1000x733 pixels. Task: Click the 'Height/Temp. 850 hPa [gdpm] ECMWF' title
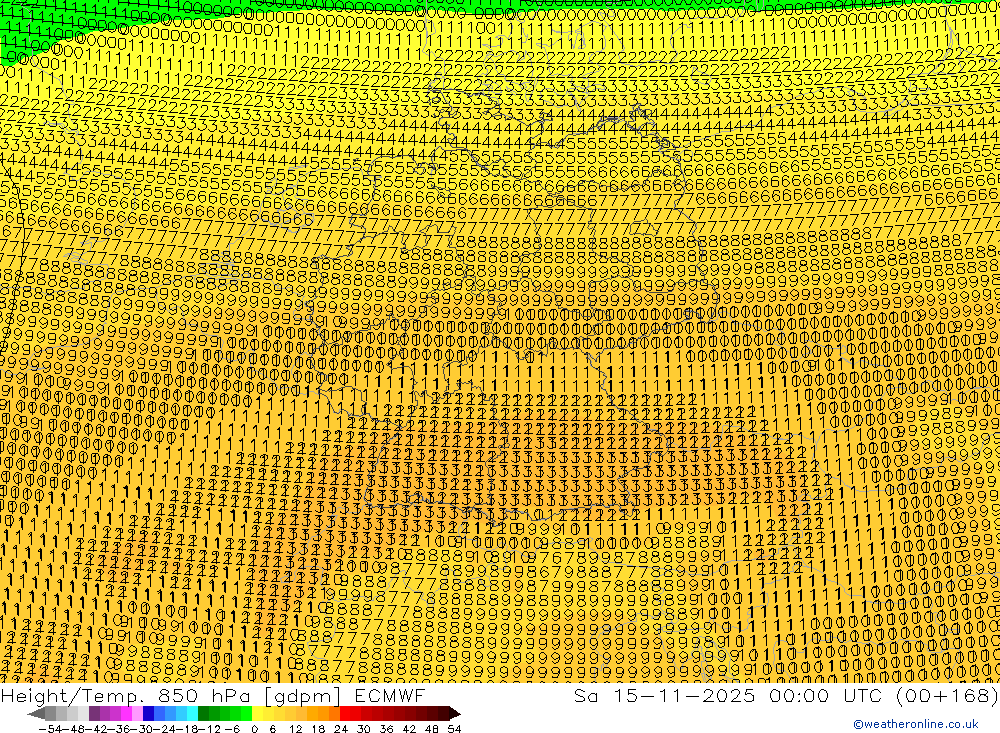pos(212,695)
